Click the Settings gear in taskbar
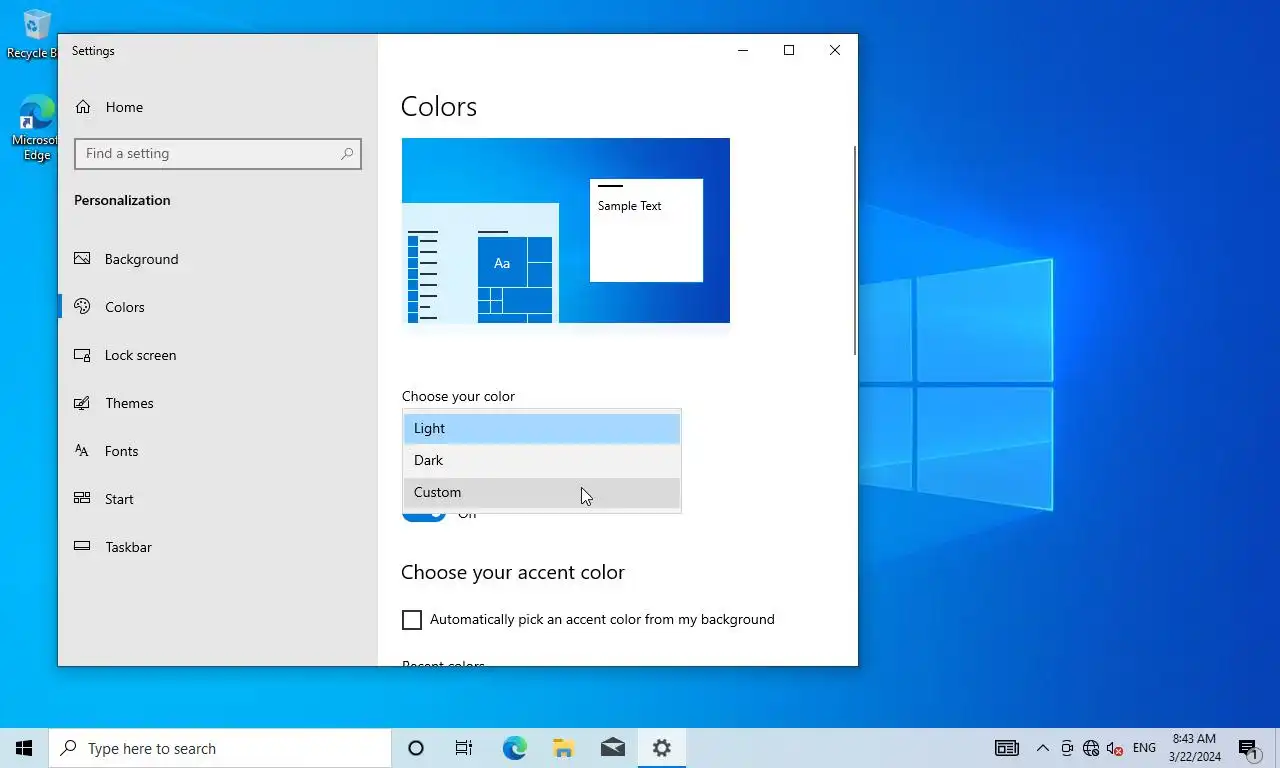The width and height of the screenshot is (1280, 768). click(x=661, y=748)
